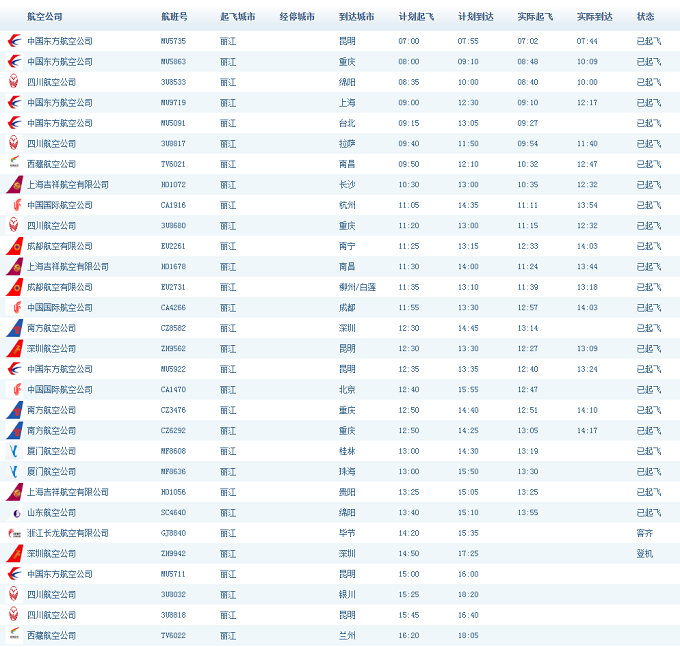Screen dimensions: 680x647
Task: Click the Shenzhen Airlines logo for ZH9942
Action: pos(14,554)
